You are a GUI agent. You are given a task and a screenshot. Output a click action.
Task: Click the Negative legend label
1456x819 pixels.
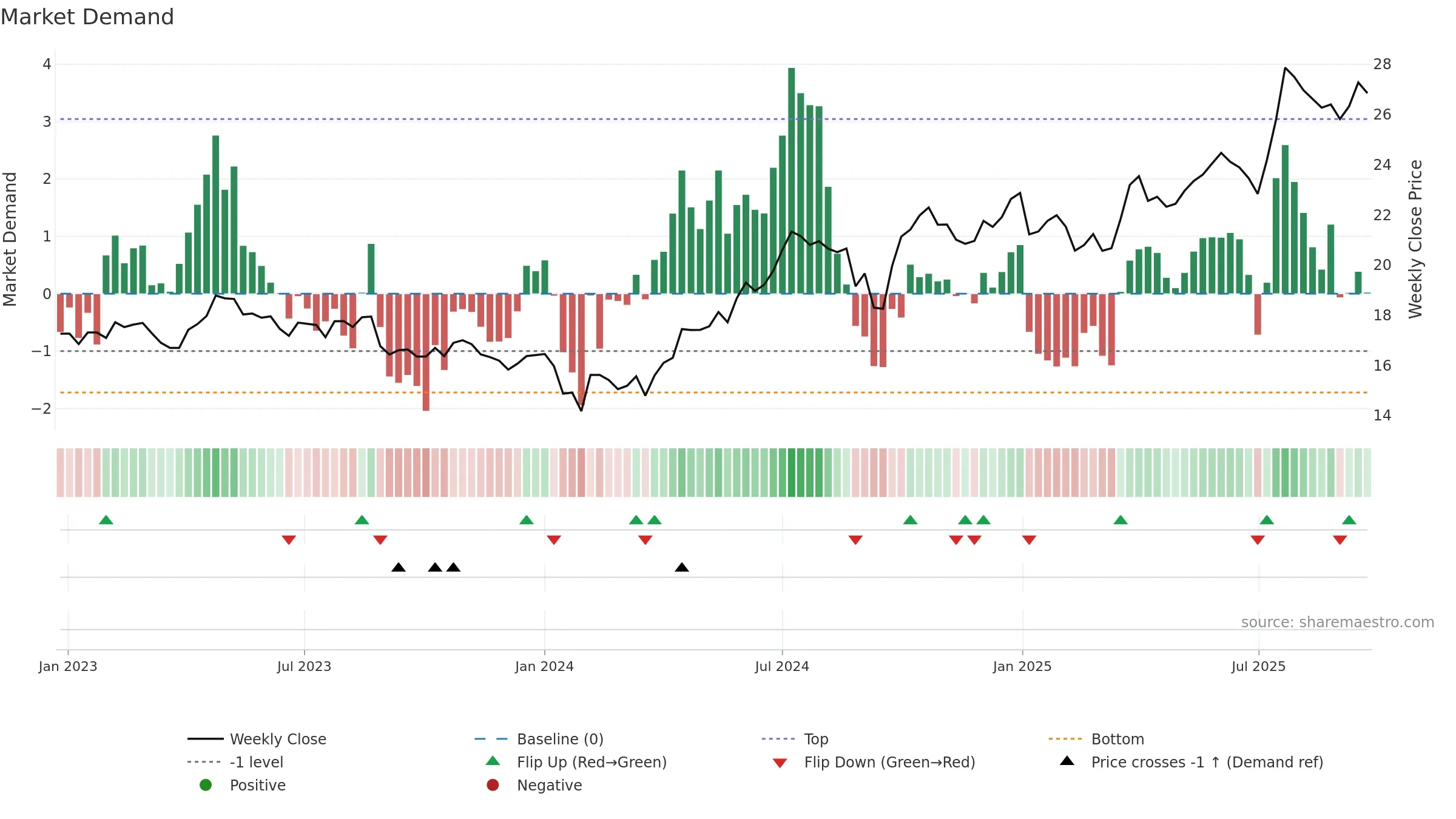click(x=549, y=785)
